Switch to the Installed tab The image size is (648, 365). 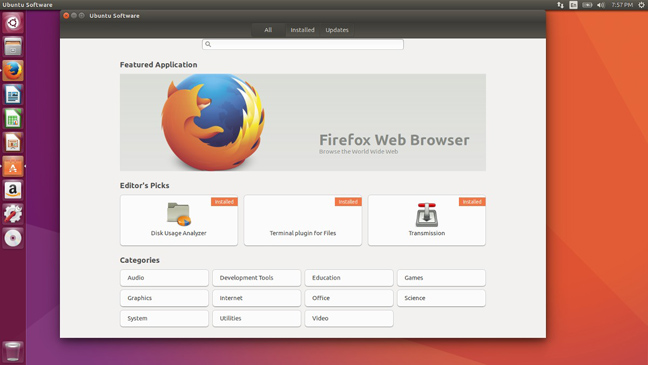click(x=302, y=30)
